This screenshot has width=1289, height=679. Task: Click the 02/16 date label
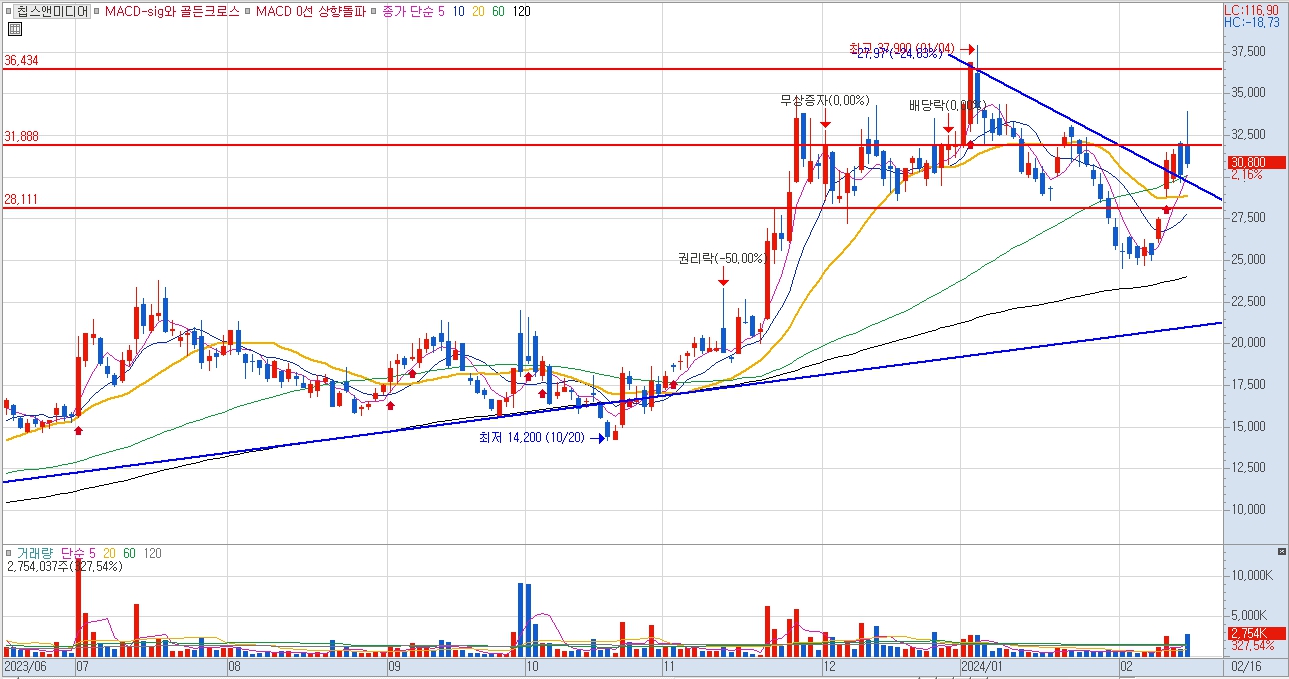point(1246,665)
